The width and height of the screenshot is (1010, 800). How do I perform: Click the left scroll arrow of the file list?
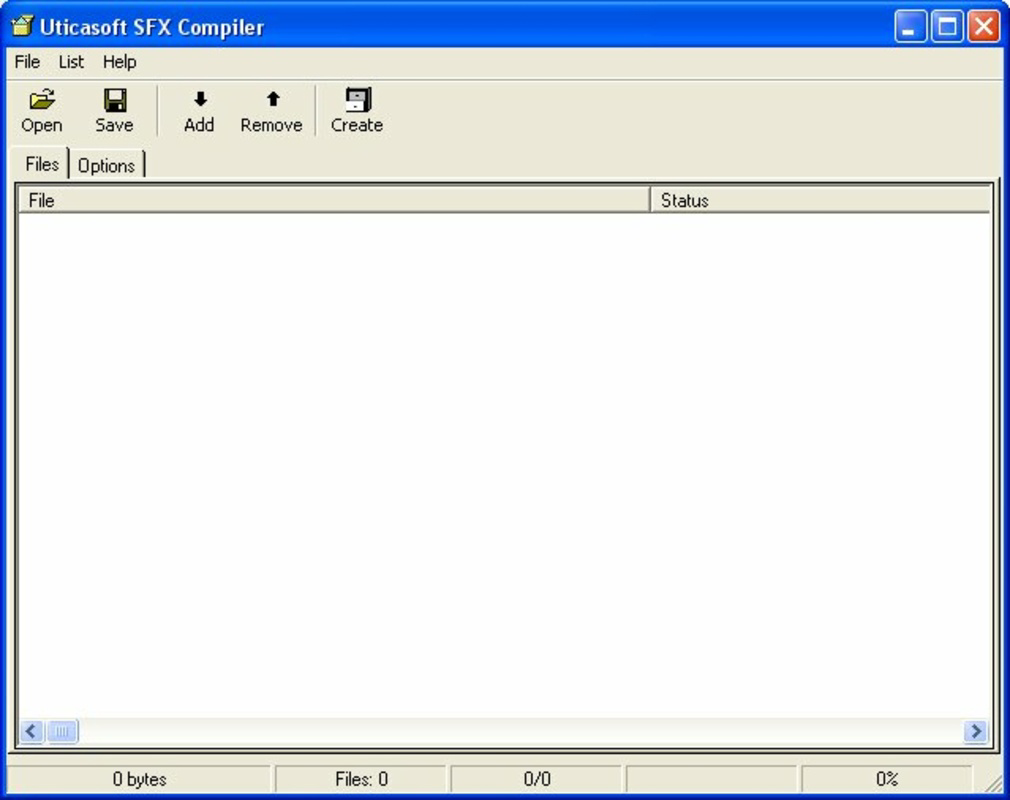(x=29, y=732)
